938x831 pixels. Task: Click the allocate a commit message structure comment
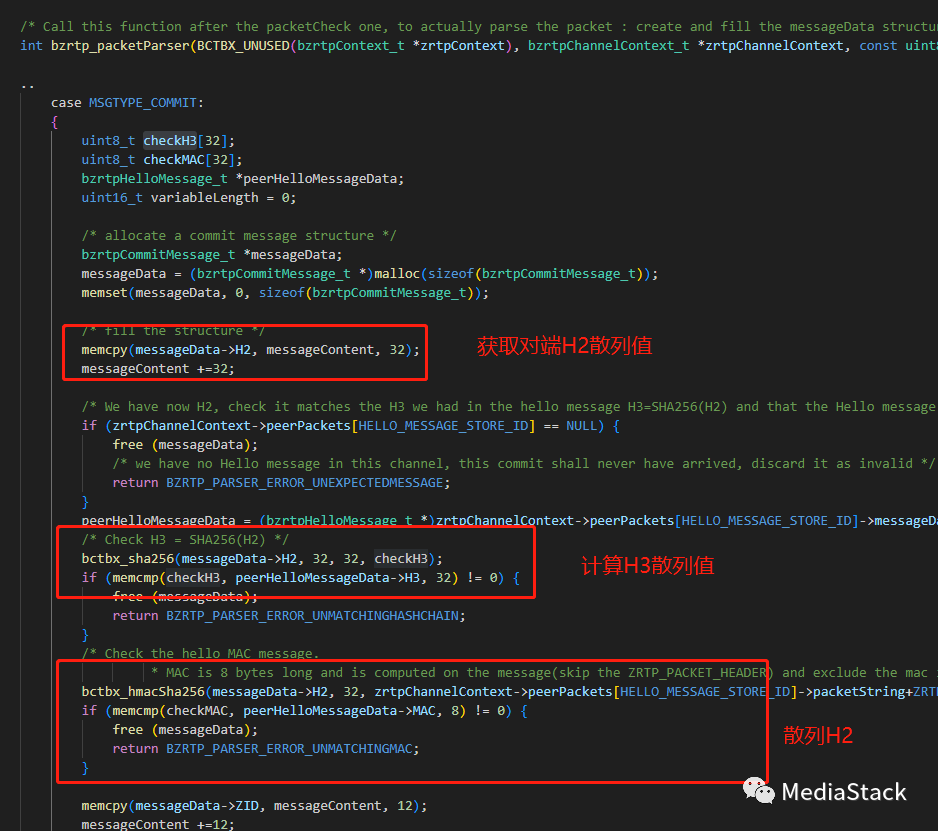pyautogui.click(x=238, y=235)
